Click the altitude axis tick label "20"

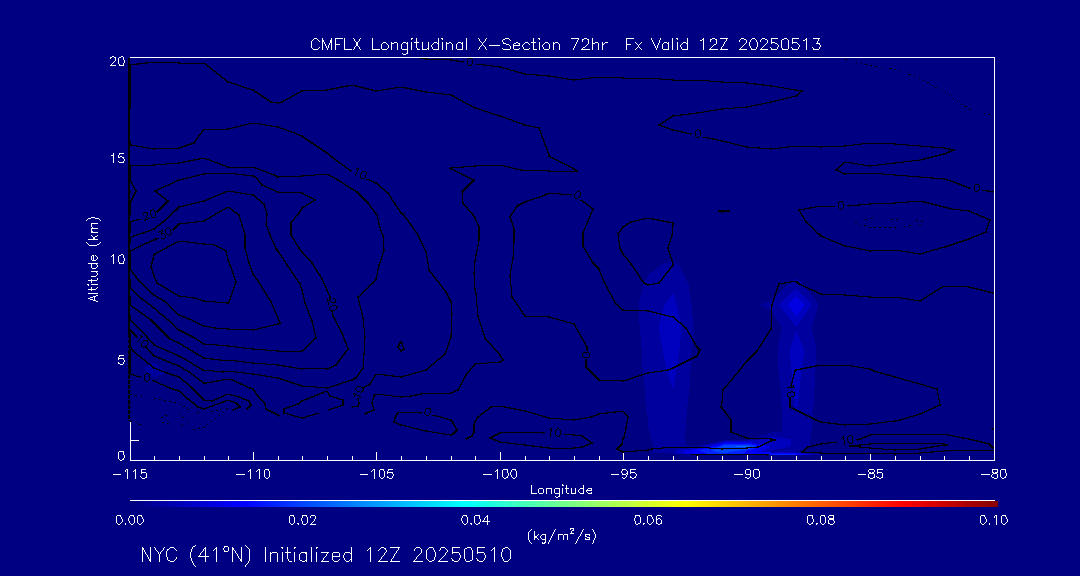click(118, 61)
